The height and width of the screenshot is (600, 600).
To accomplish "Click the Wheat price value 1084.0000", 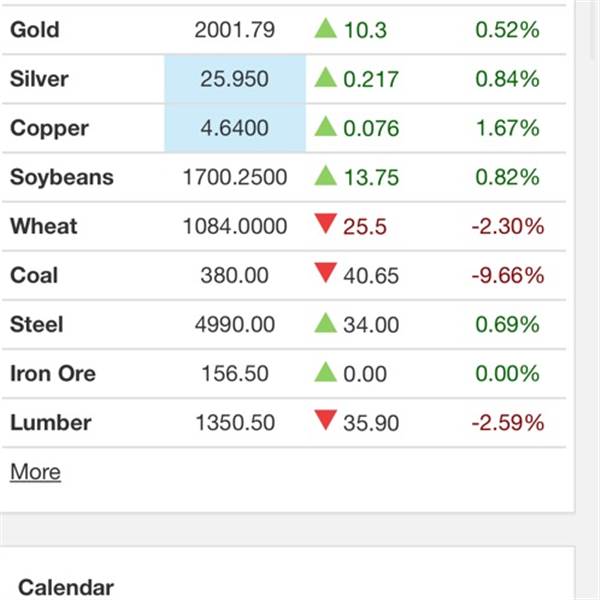I will pyautogui.click(x=235, y=226).
